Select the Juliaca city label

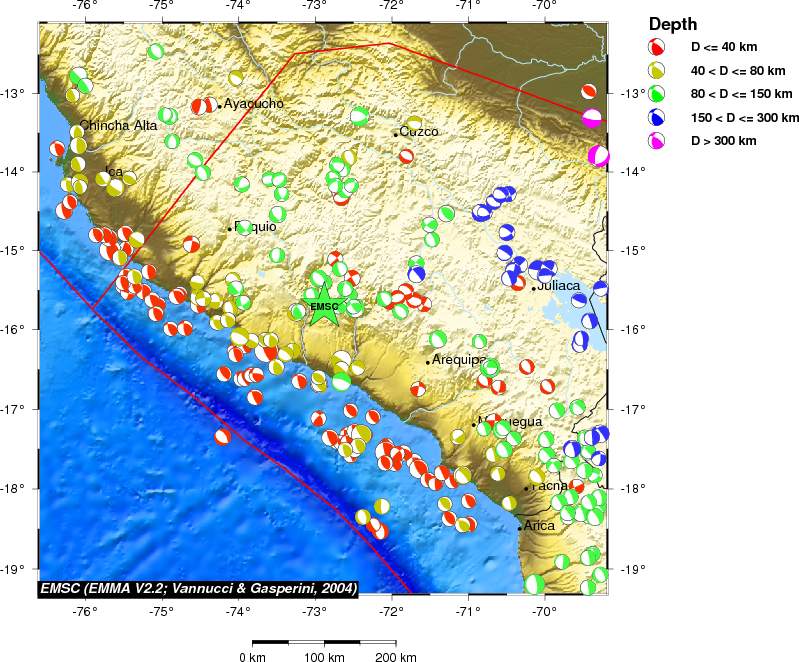click(x=558, y=286)
